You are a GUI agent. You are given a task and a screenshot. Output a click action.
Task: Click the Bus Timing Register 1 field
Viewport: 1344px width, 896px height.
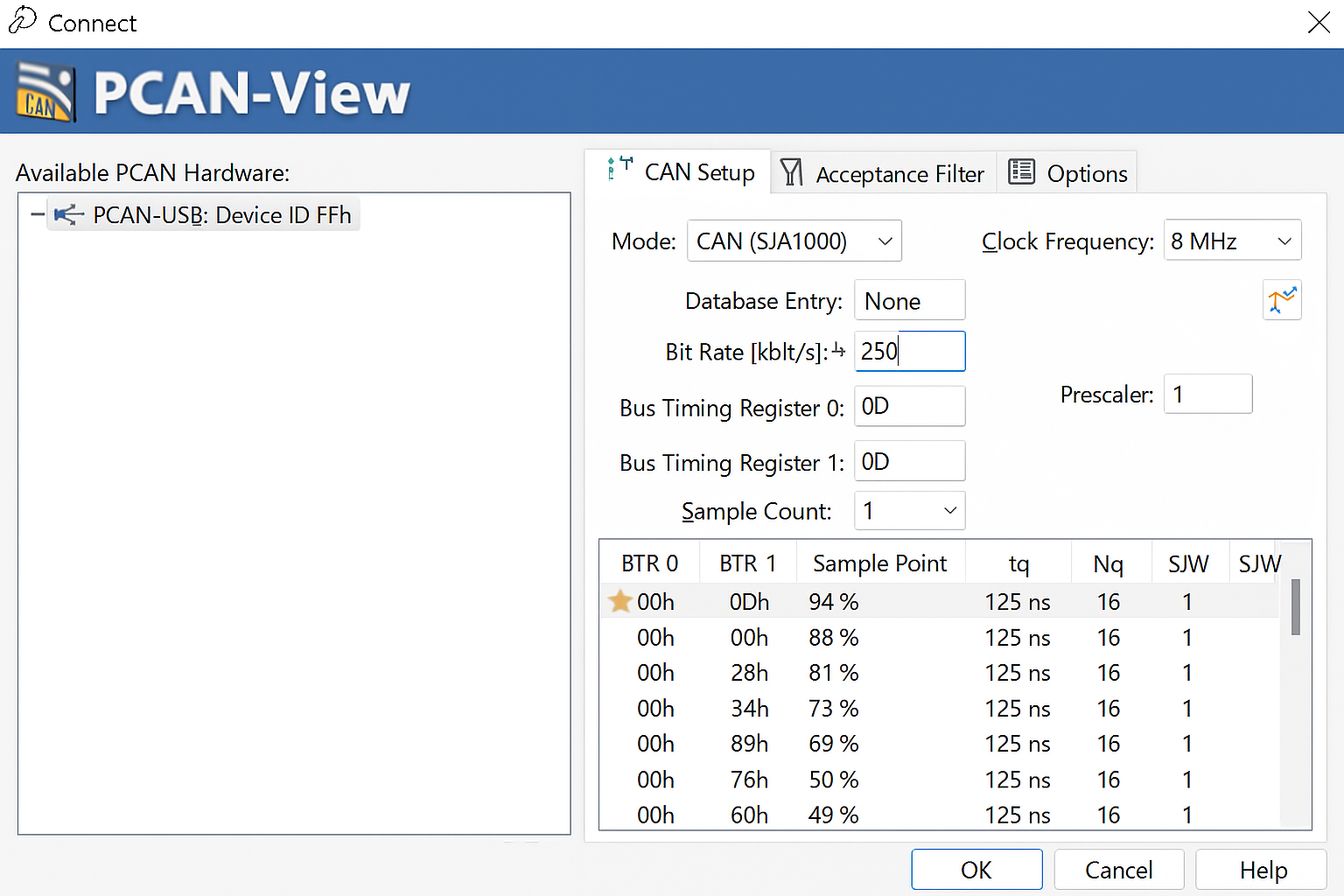point(909,460)
